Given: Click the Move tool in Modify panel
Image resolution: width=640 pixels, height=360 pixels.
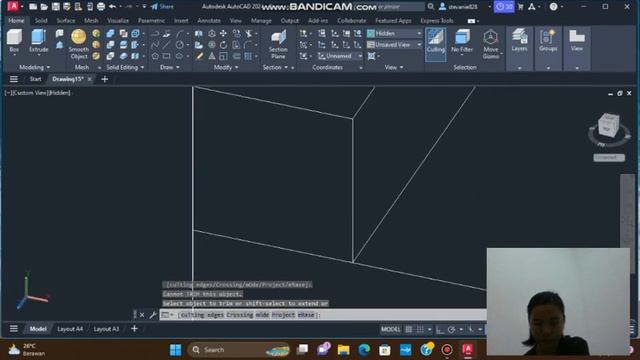Looking at the screenshot, I should pyautogui.click(x=223, y=33).
